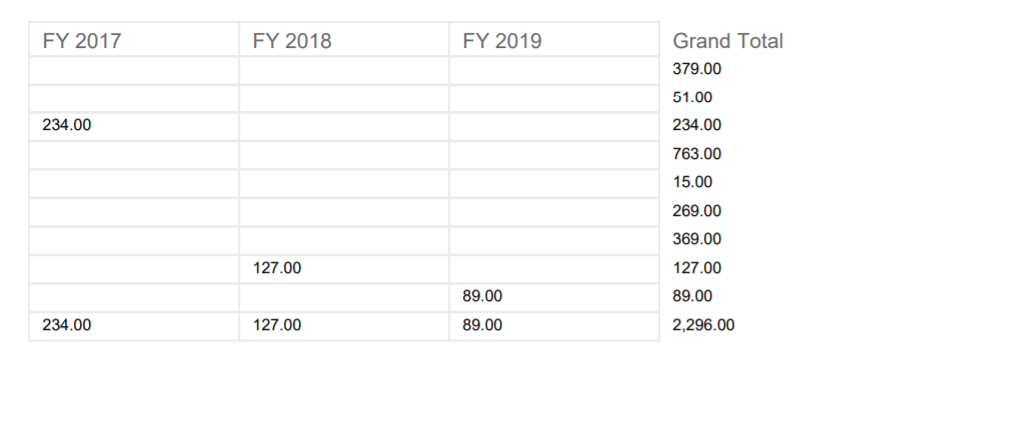This screenshot has height=446, width=1028.
Task: Click the 269.00 Grand Total value
Action: (697, 211)
